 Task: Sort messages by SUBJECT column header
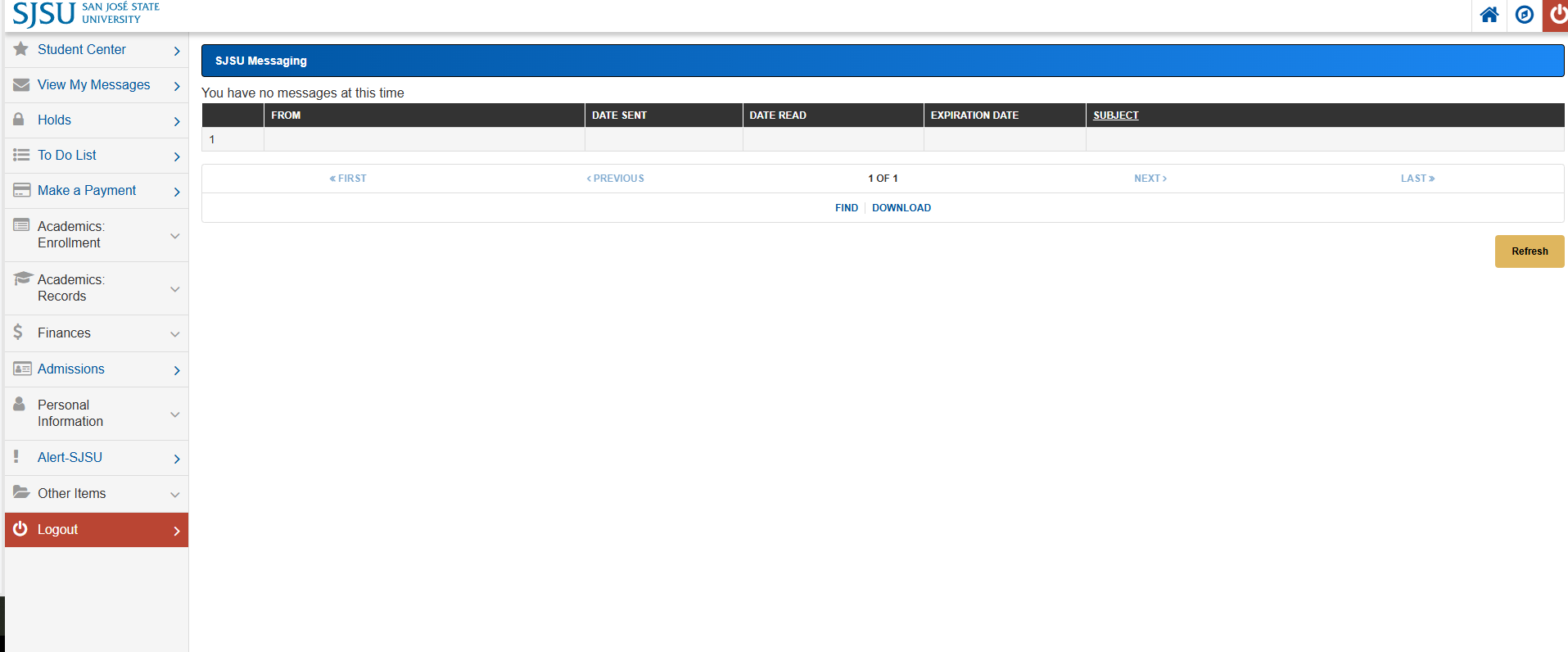(x=1116, y=115)
